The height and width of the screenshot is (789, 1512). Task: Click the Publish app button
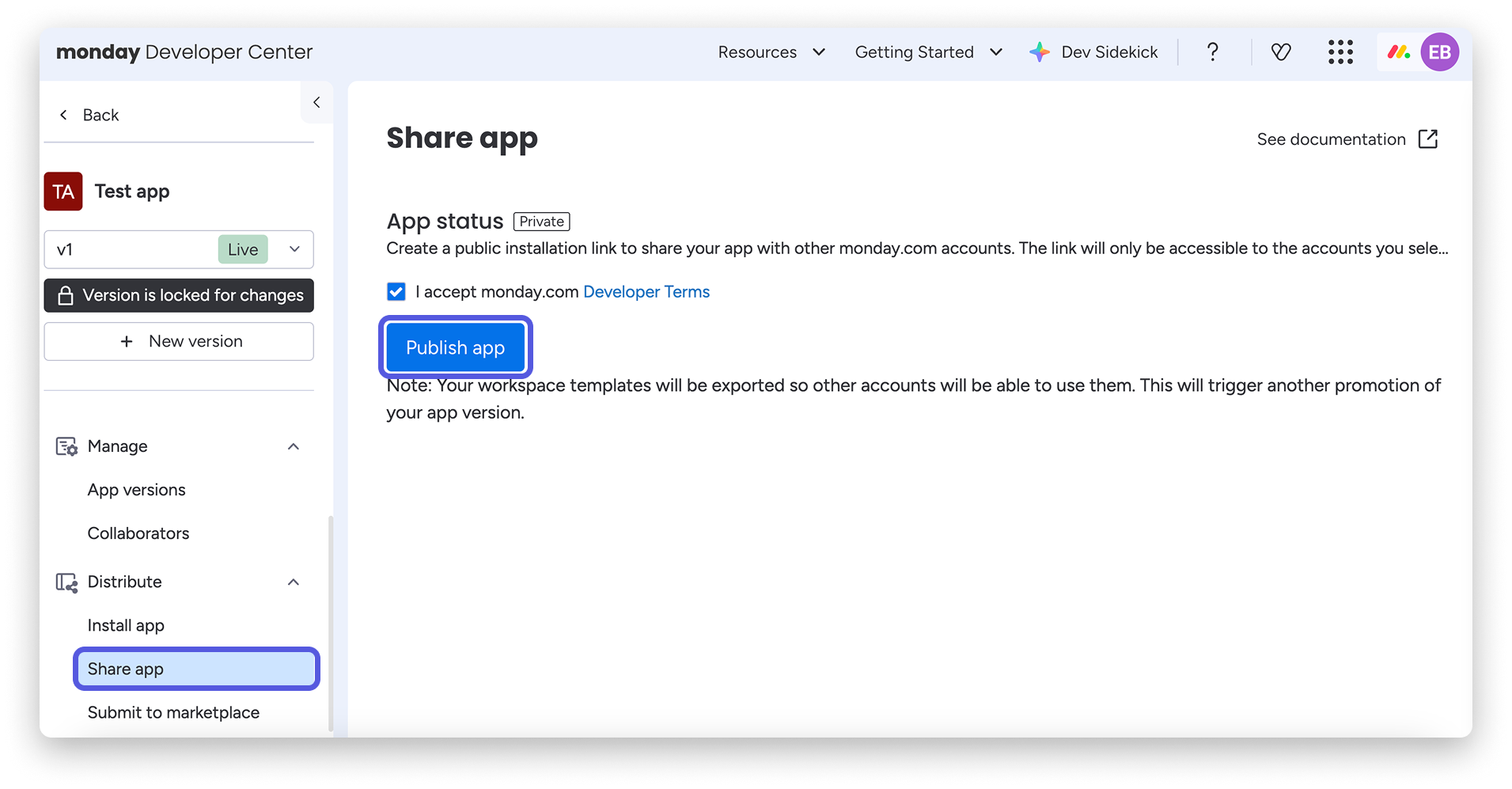coord(456,347)
